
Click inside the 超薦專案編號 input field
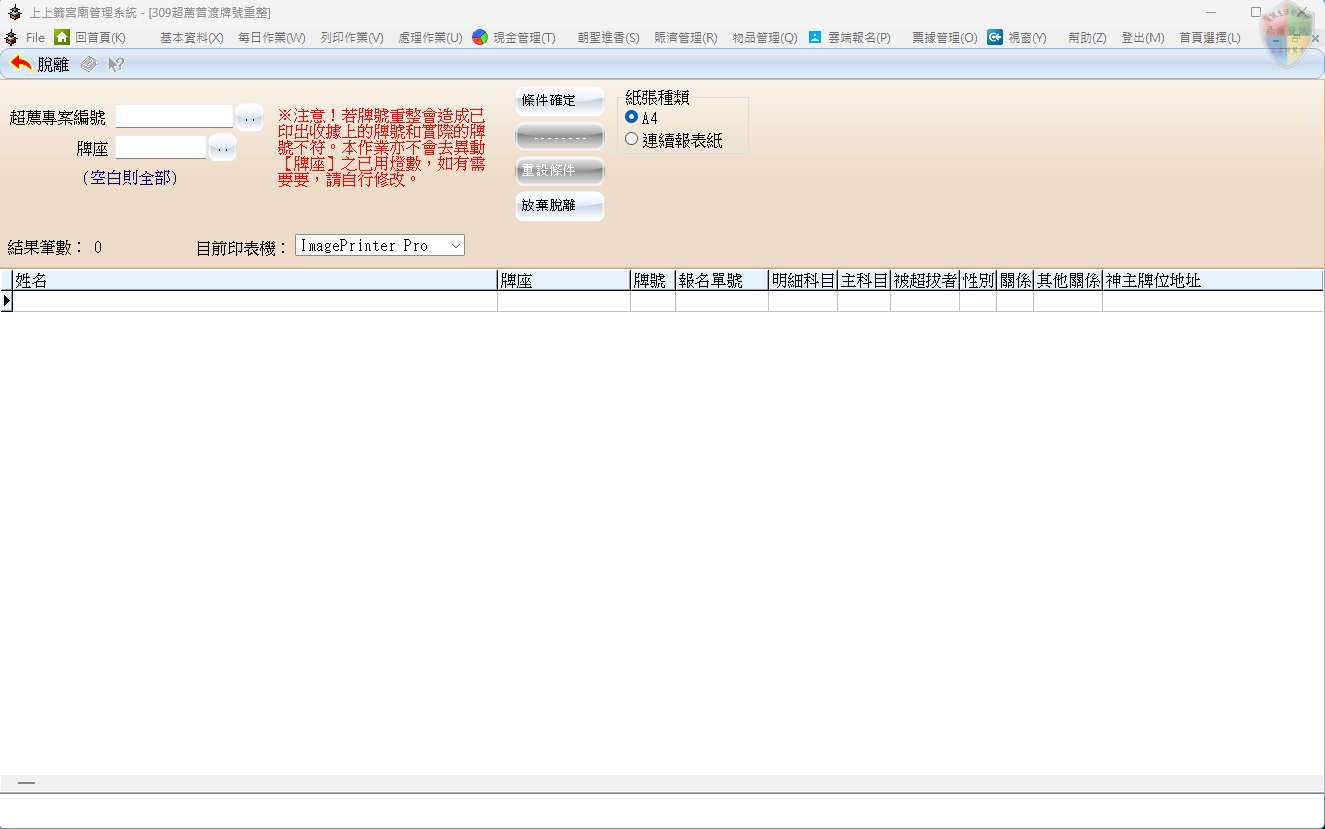tap(173, 116)
